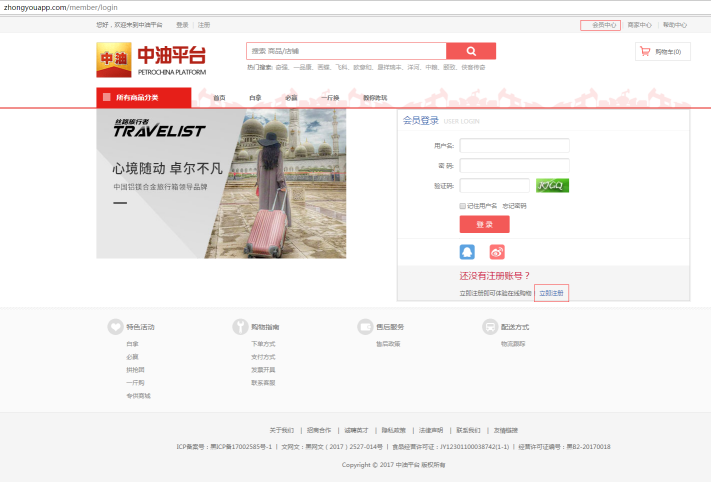Click the heart icon beside 特色活动

tap(115, 326)
